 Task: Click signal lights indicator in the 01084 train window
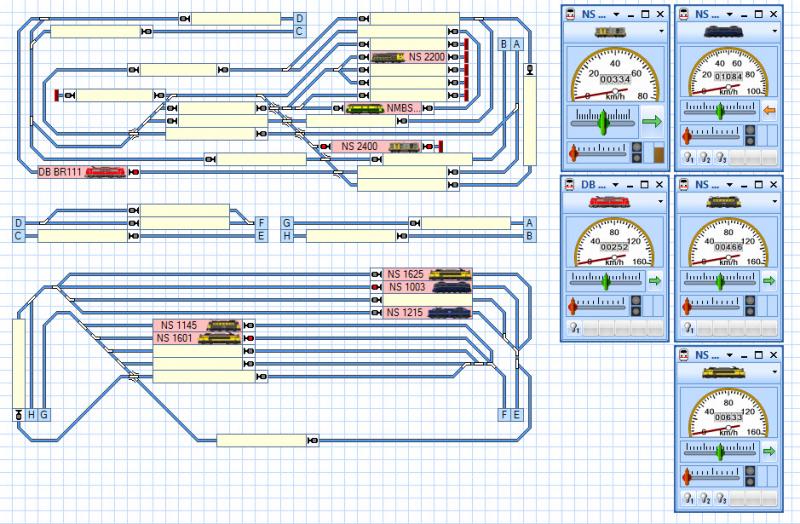[750, 135]
